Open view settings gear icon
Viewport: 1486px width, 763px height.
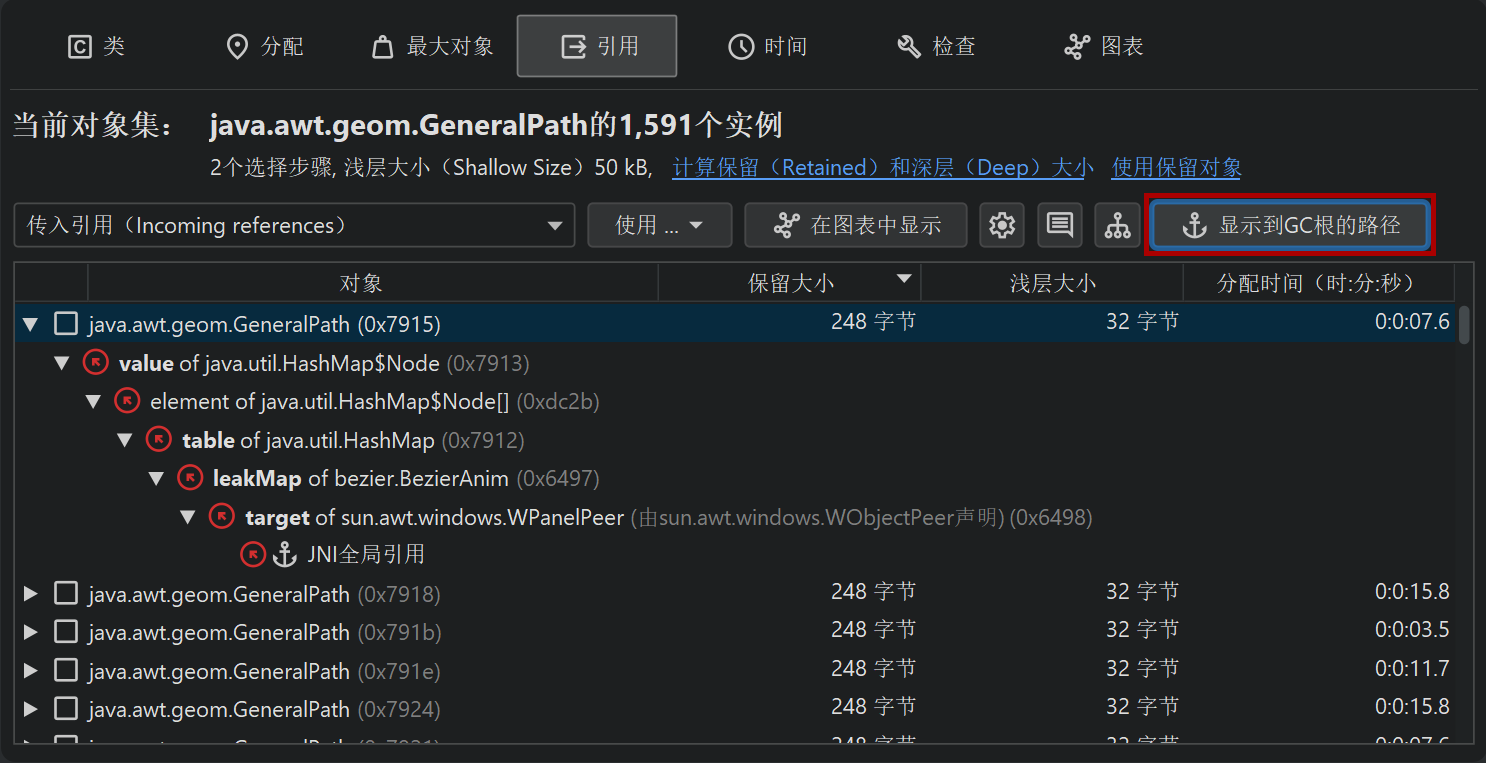point(1002,225)
